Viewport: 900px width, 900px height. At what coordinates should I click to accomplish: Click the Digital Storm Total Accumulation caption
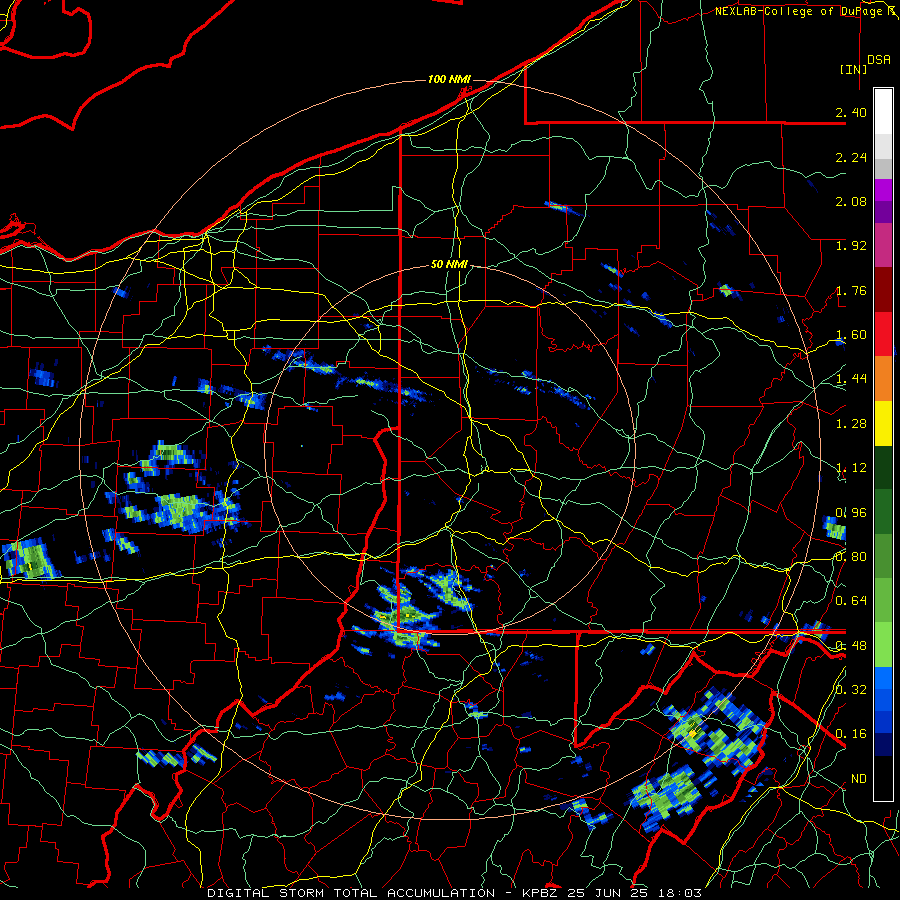pos(455,893)
